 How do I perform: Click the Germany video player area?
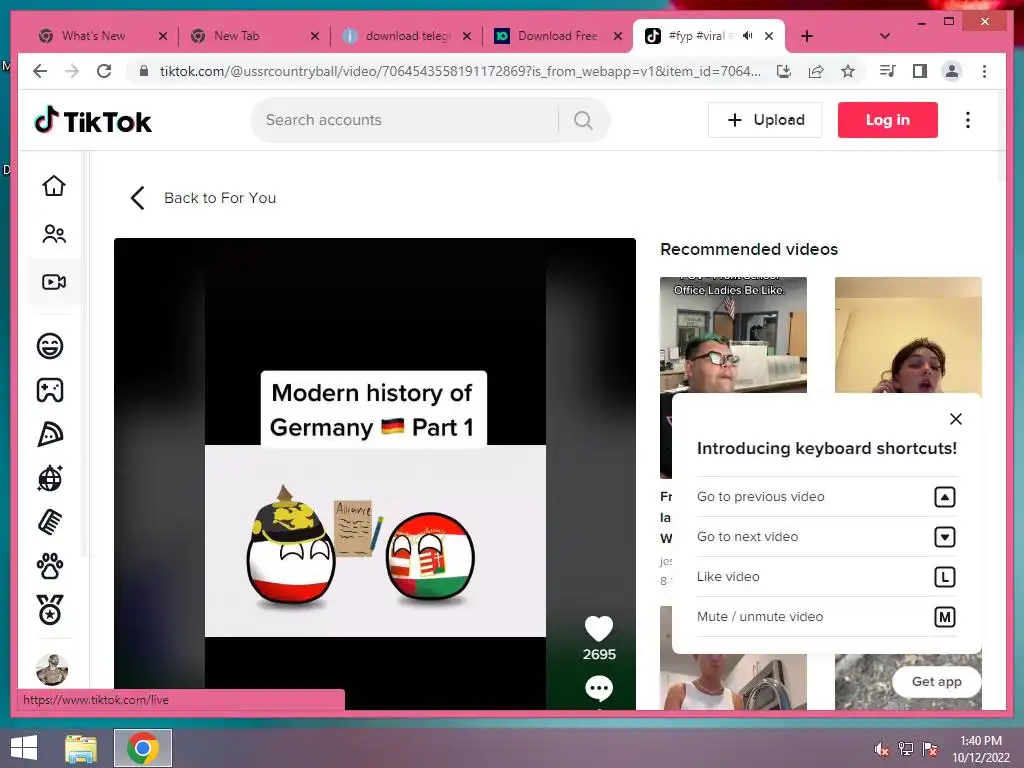click(375, 473)
